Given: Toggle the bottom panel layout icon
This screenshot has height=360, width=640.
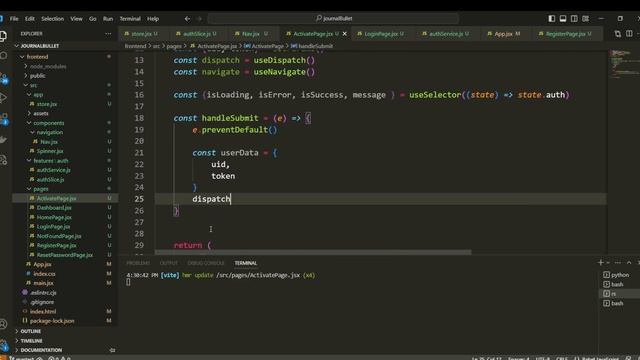Looking at the screenshot, I should [563, 19].
